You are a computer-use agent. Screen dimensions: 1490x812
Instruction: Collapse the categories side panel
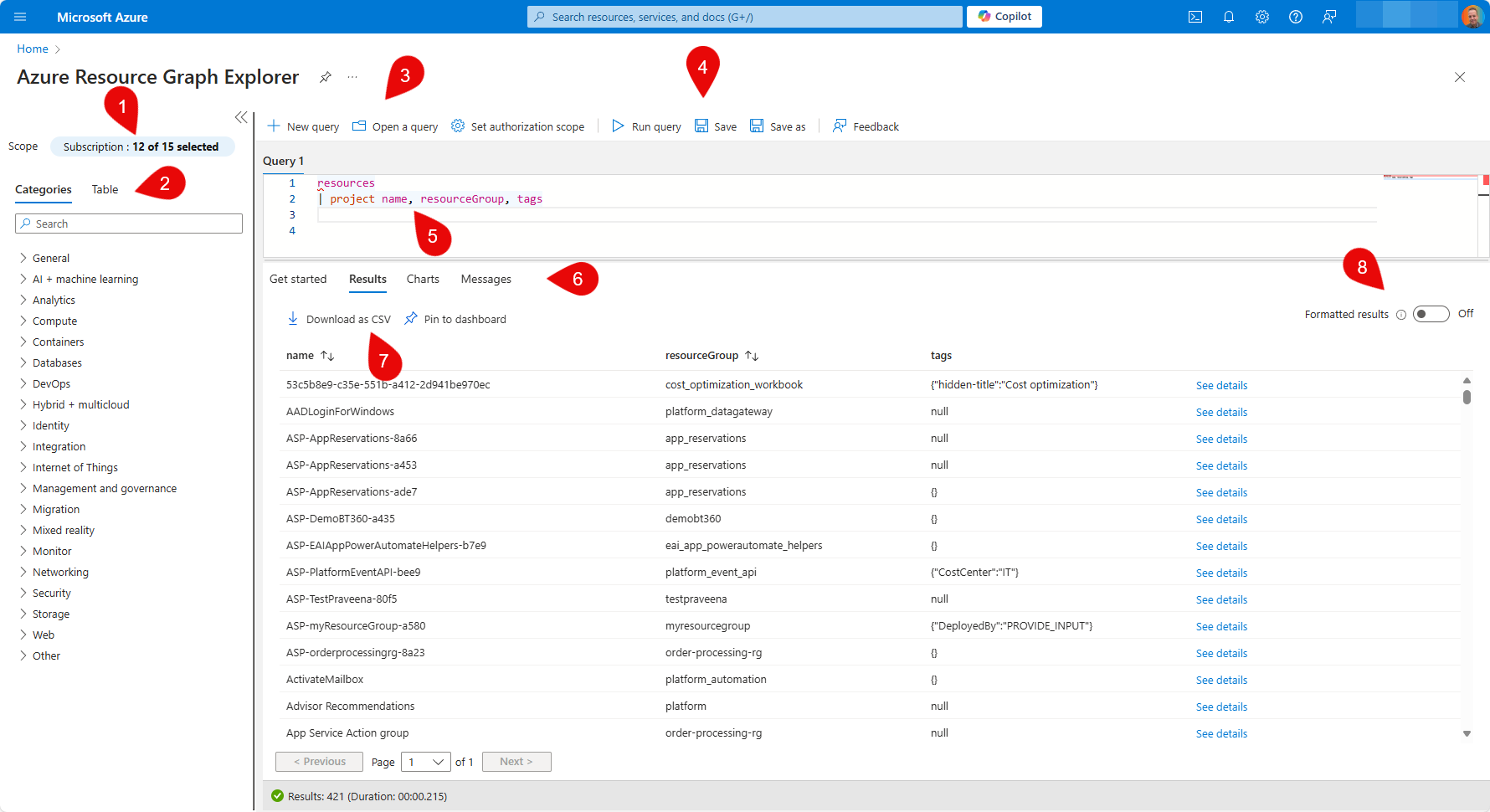pyautogui.click(x=241, y=117)
